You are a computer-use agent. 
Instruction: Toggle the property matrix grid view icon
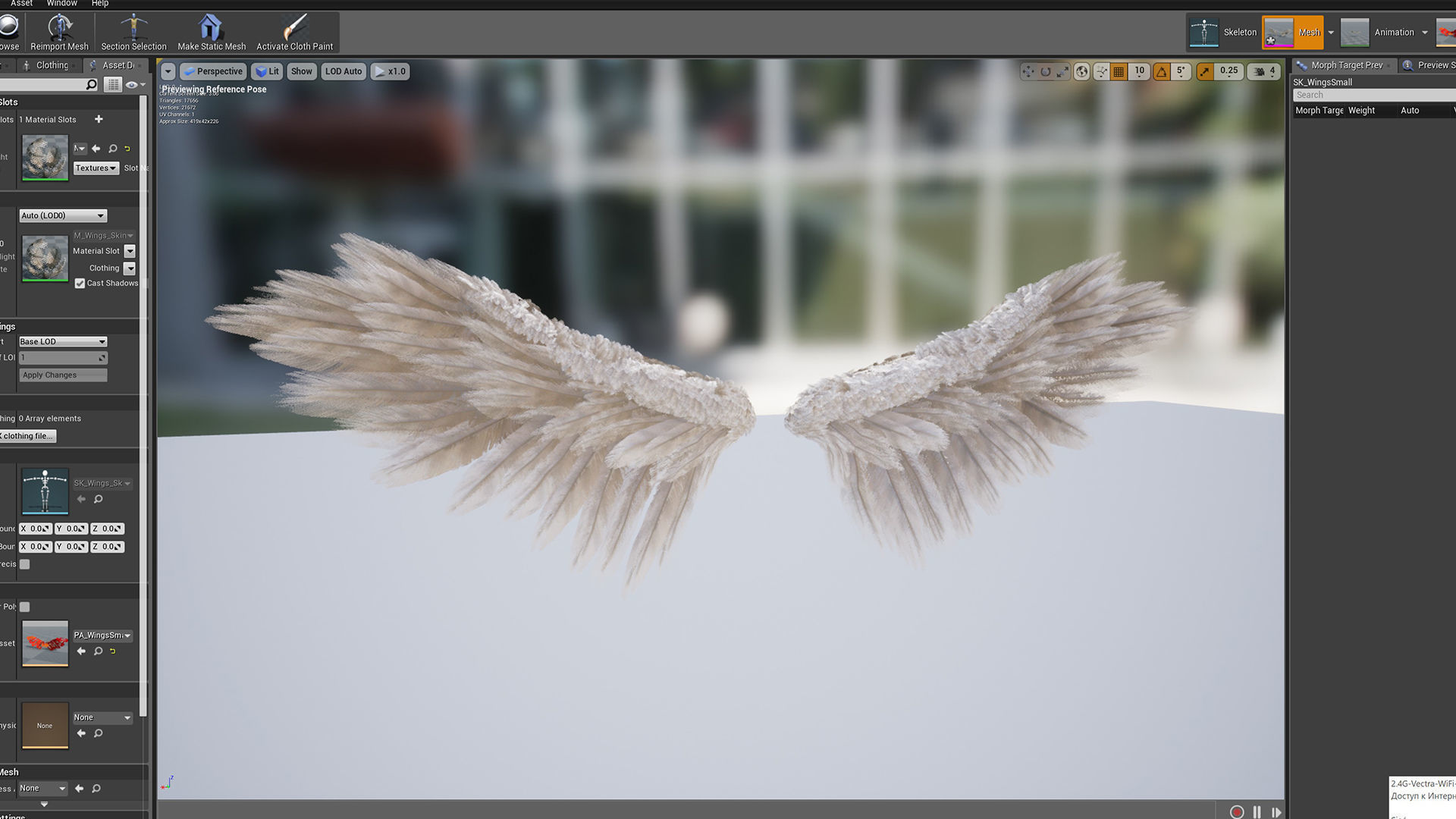pos(113,85)
